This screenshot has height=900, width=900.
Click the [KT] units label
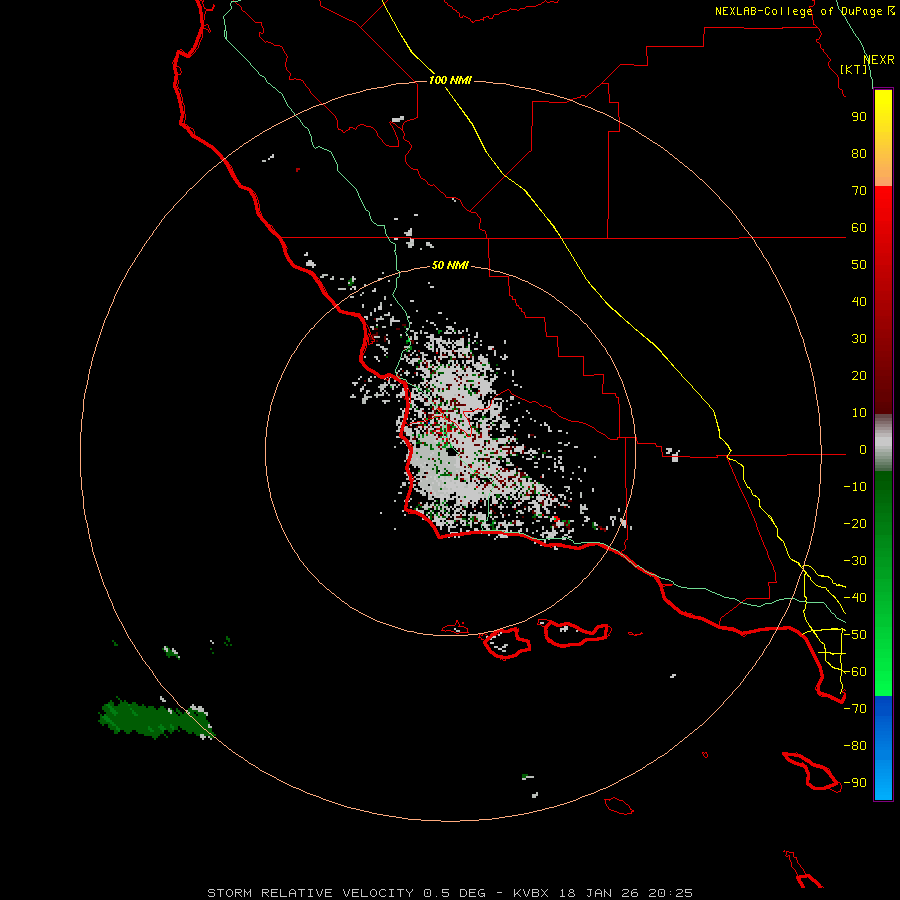[x=854, y=69]
